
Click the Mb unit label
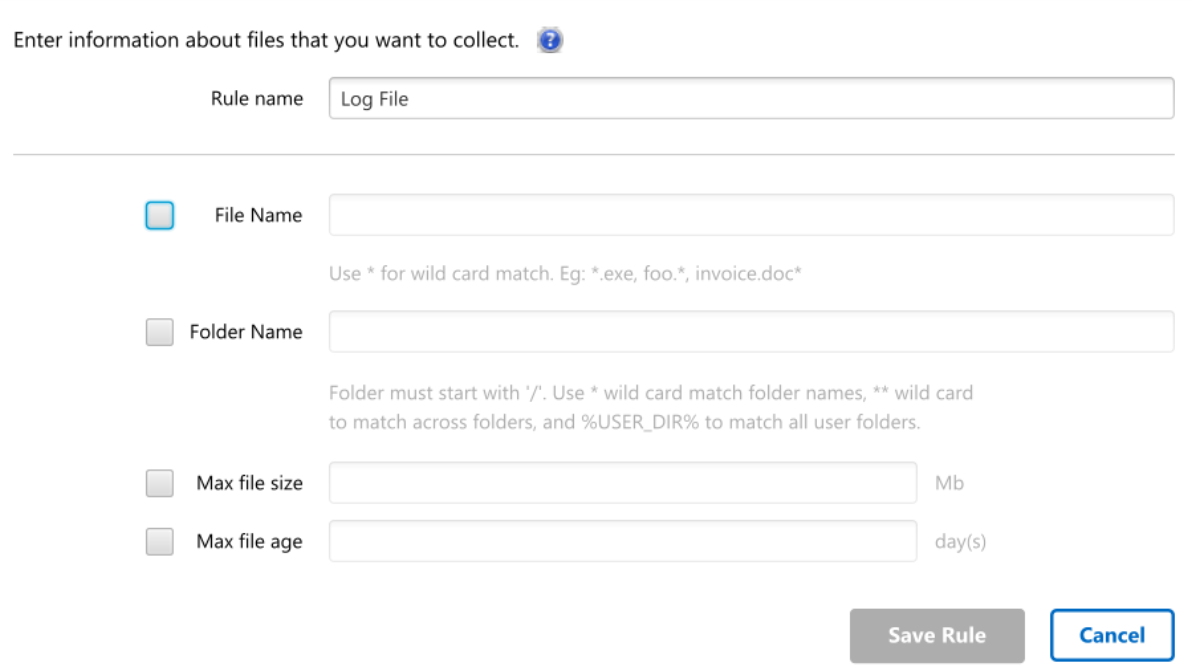(952, 482)
